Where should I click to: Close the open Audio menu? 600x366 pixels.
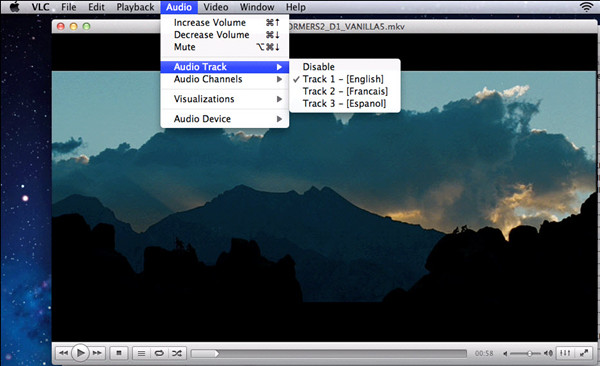[179, 7]
